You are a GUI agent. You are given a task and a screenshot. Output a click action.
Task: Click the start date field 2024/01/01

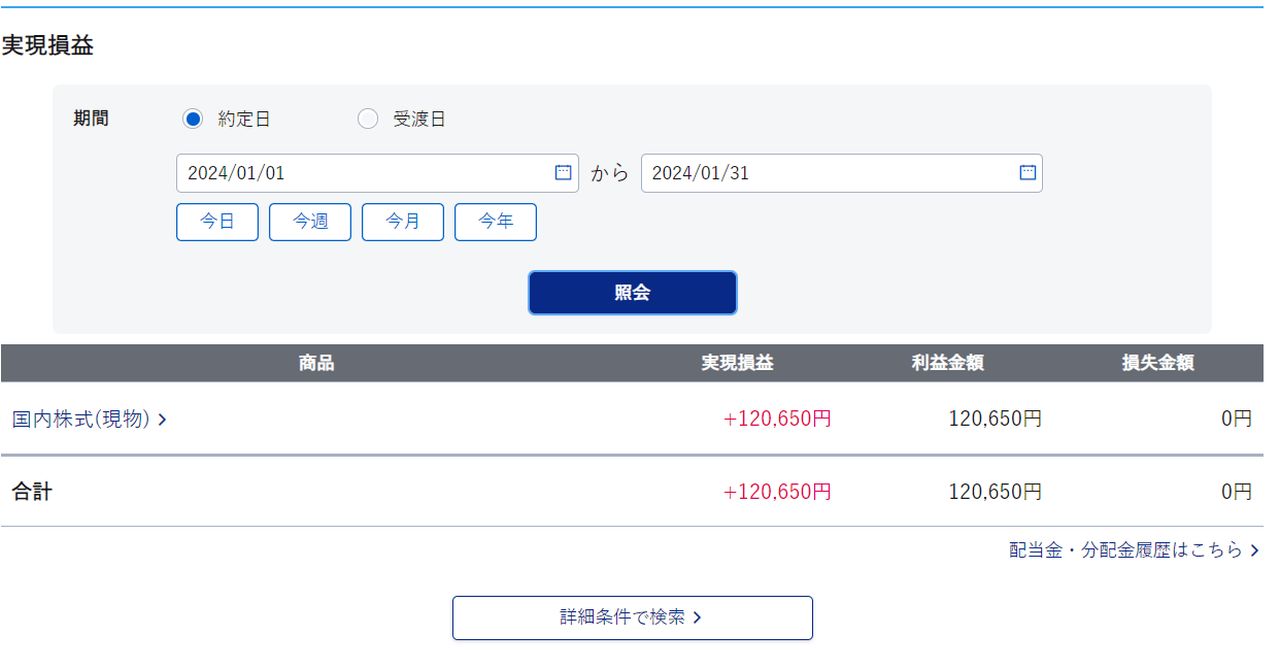pos(360,173)
